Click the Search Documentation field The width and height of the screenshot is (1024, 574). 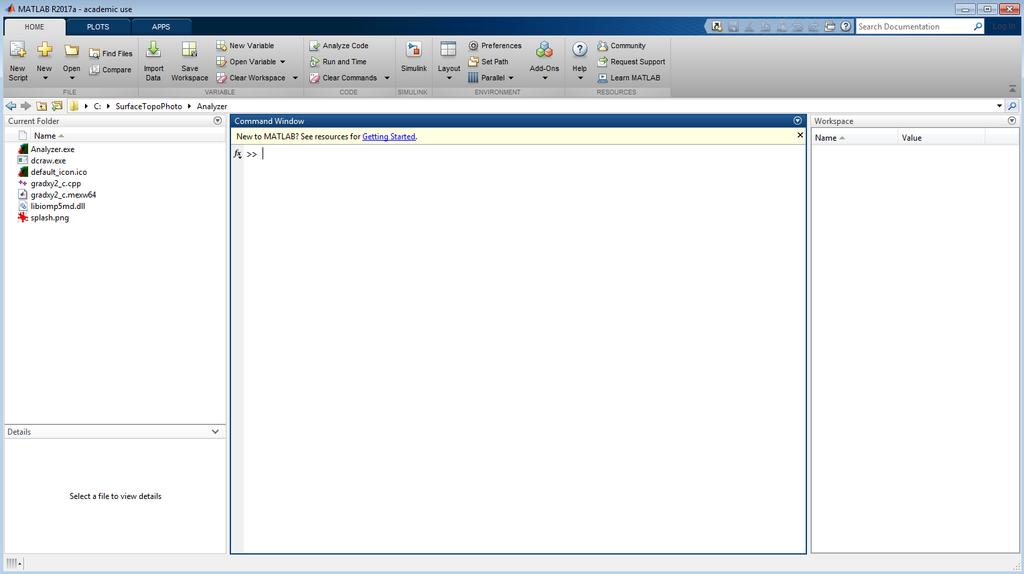click(913, 27)
